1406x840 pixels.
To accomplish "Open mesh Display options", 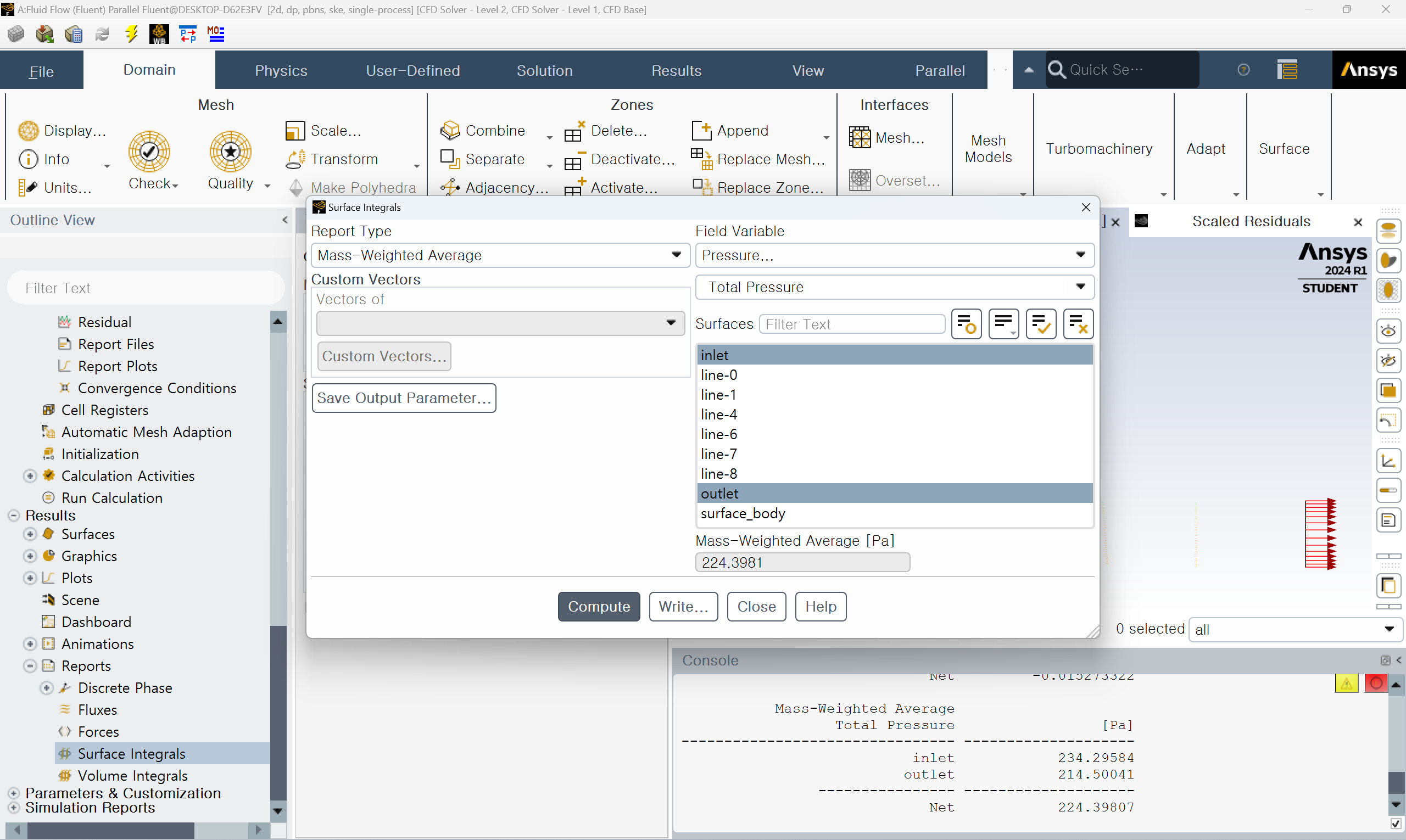I will (x=62, y=131).
